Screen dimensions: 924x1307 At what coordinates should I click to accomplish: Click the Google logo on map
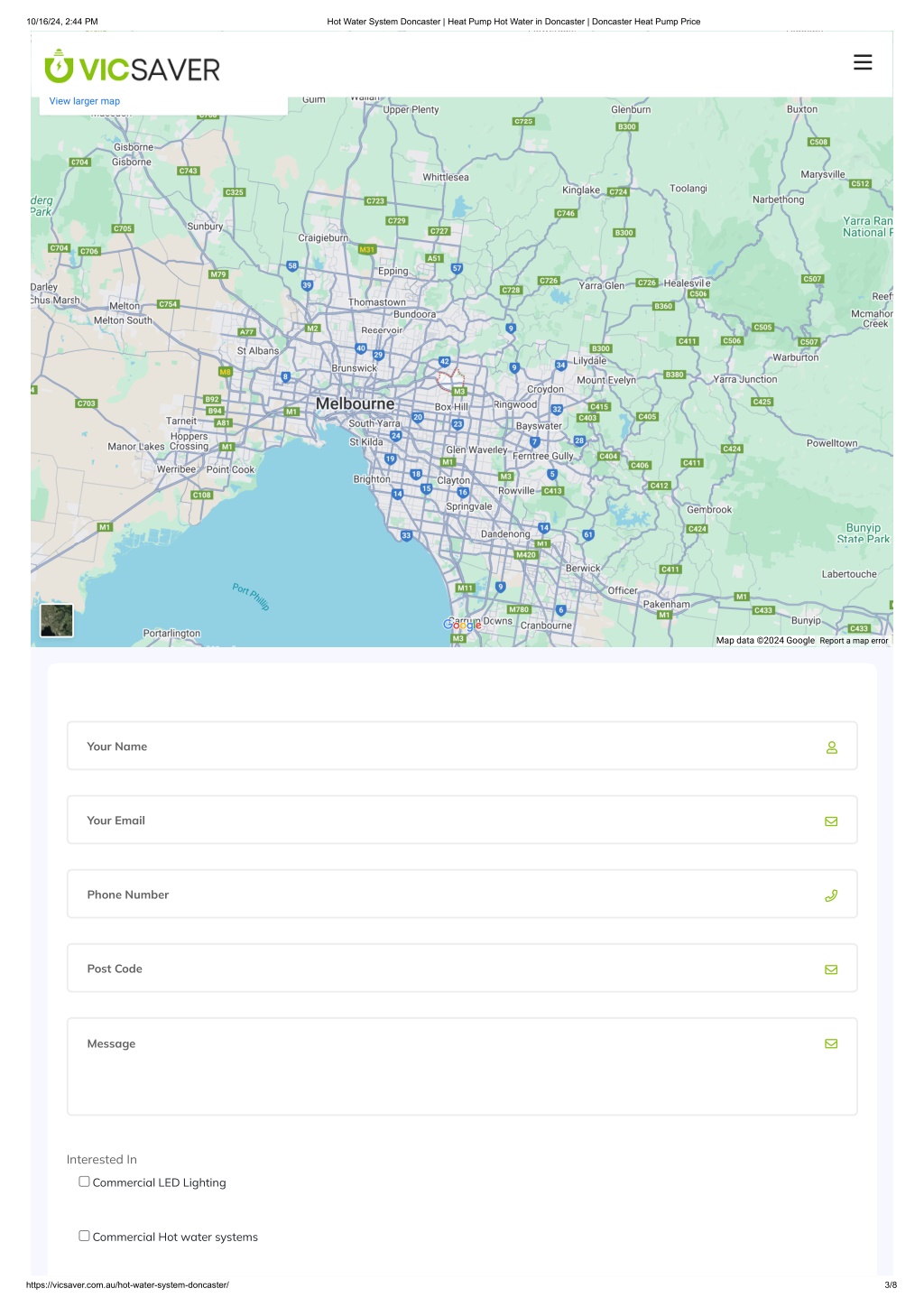[463, 625]
